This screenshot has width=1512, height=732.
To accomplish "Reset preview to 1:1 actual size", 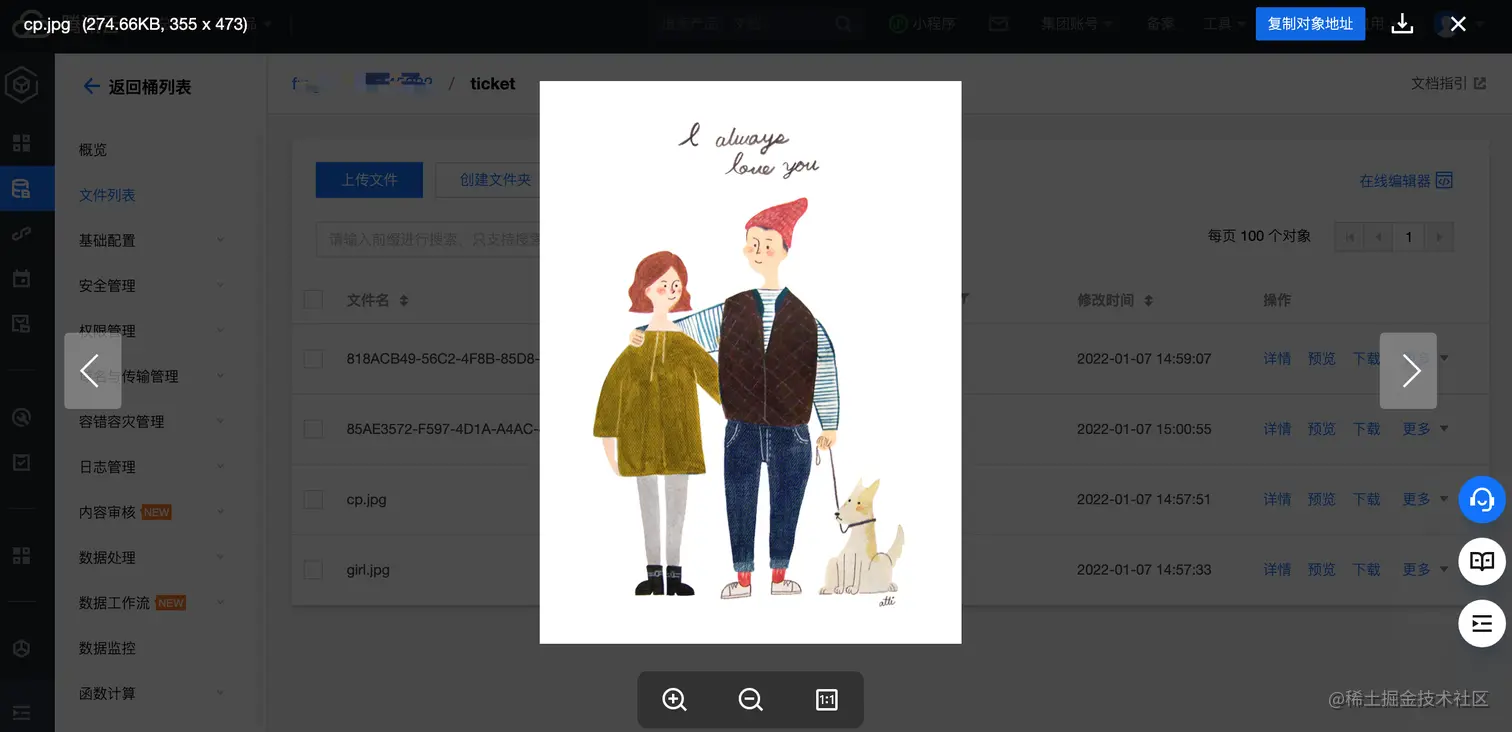I will point(826,700).
